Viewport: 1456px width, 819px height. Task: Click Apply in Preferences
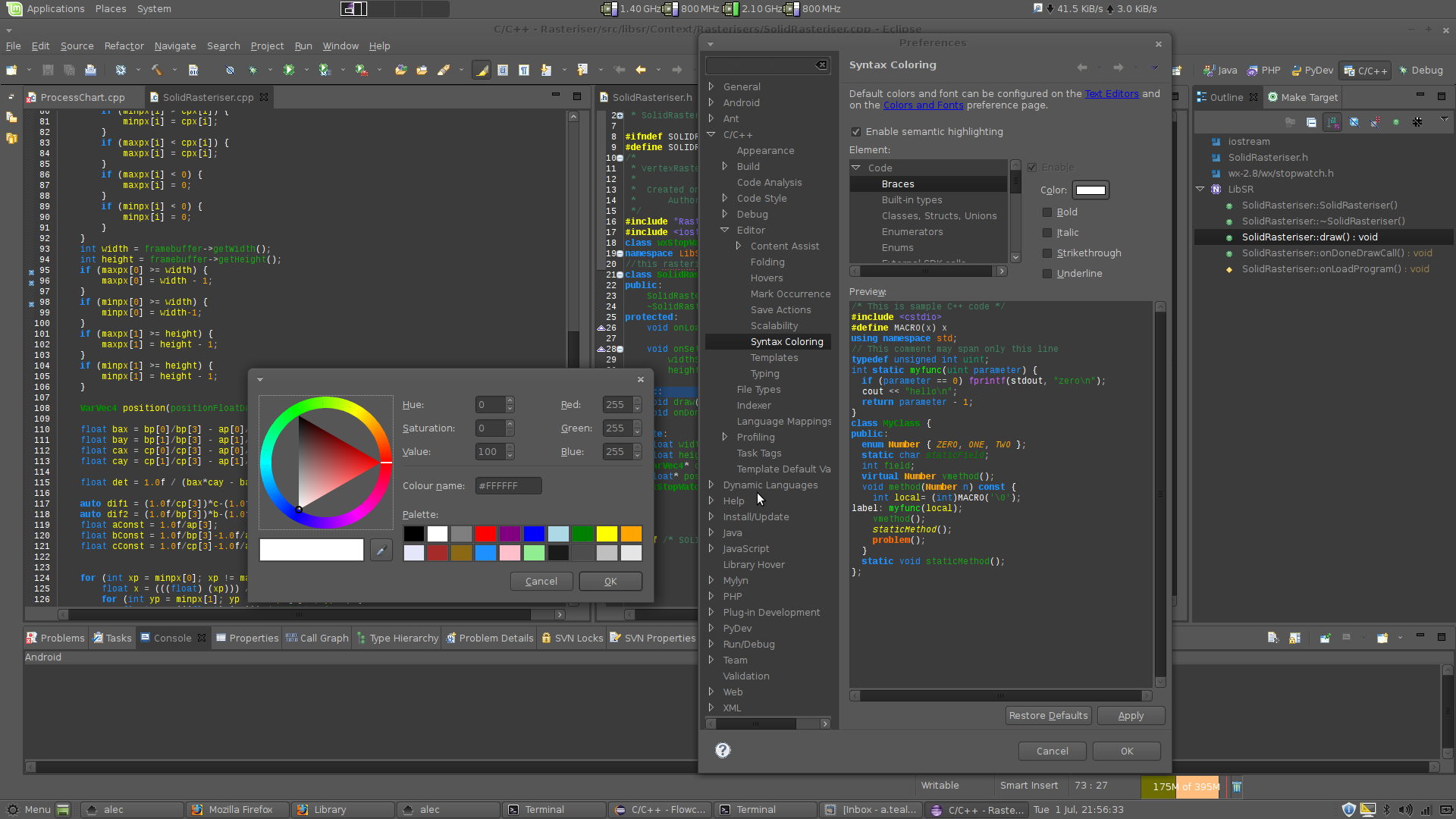[1131, 715]
